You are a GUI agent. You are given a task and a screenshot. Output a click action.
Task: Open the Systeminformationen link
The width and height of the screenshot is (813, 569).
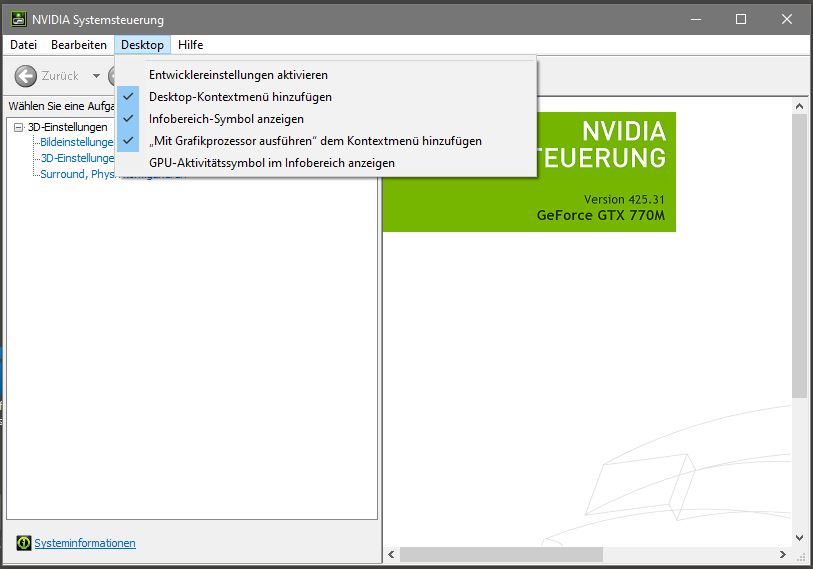pos(85,543)
